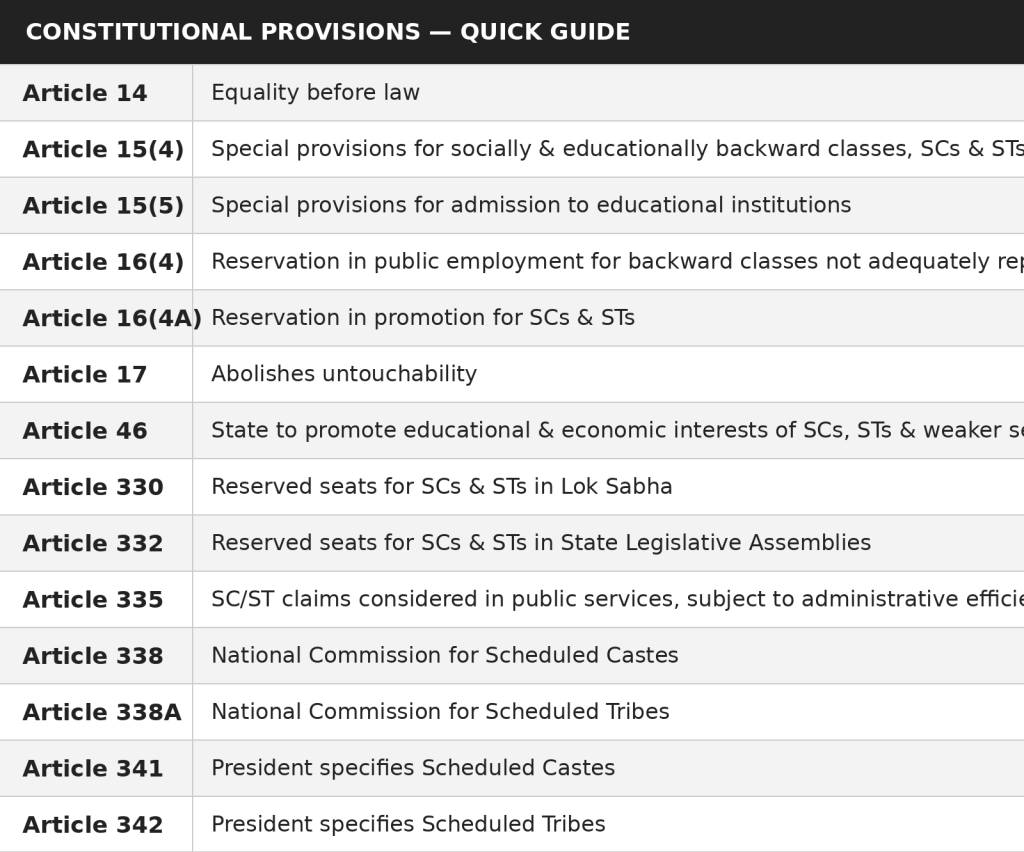
Task: Click 'National Commission for Scheduled Castes' text
Action: pyautogui.click(x=445, y=655)
